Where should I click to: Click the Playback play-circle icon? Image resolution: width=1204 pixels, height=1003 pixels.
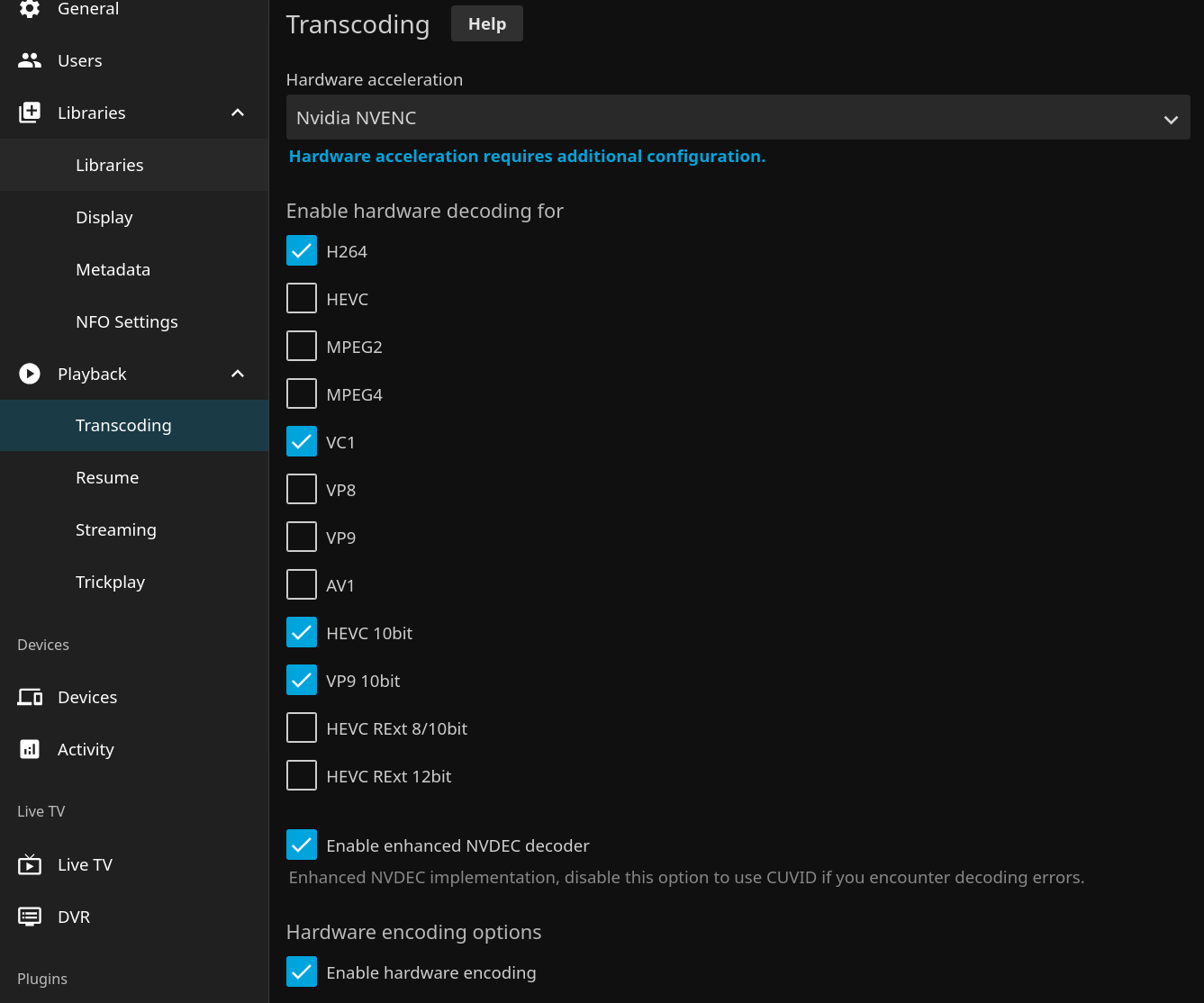tap(30, 374)
